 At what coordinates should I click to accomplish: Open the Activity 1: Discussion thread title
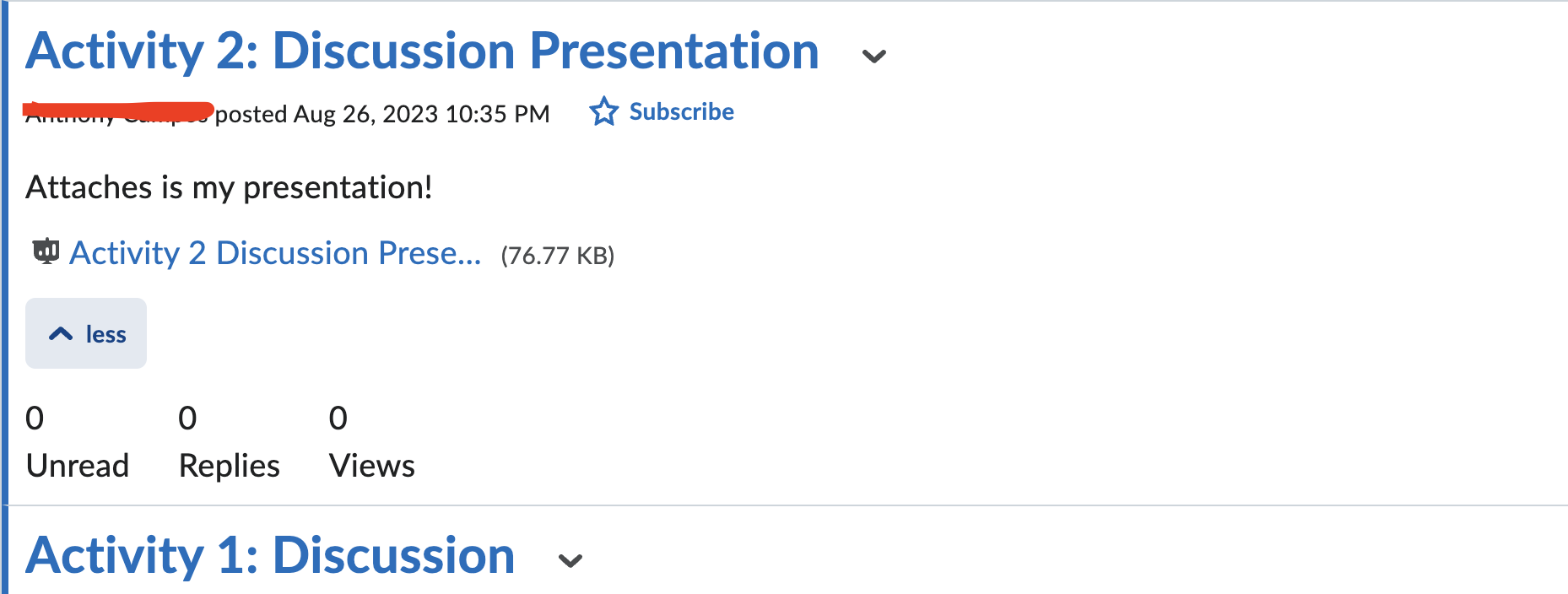pos(270,555)
